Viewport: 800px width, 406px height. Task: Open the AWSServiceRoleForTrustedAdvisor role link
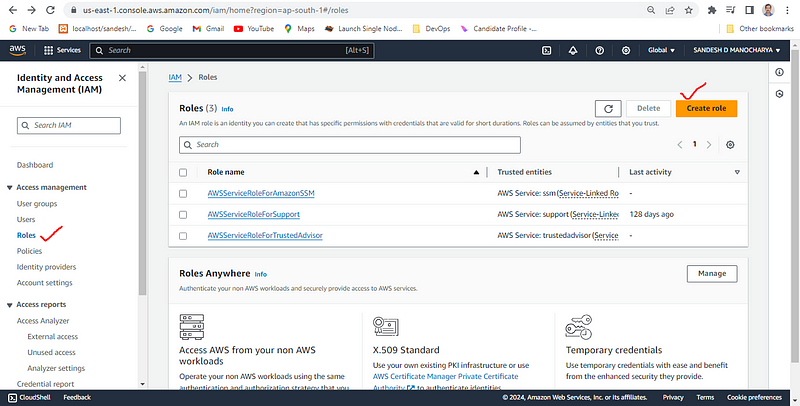265,236
